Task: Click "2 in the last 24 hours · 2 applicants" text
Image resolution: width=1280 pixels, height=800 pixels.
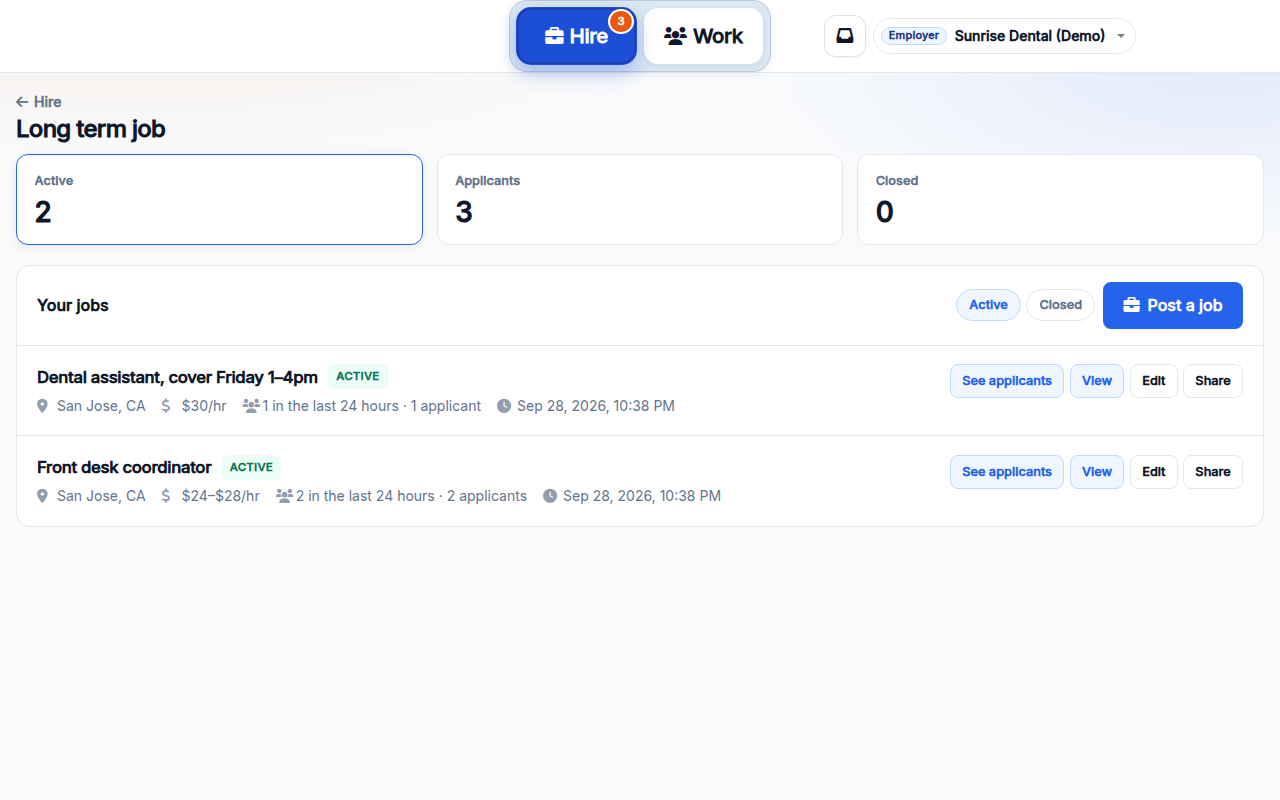Action: pos(411,496)
